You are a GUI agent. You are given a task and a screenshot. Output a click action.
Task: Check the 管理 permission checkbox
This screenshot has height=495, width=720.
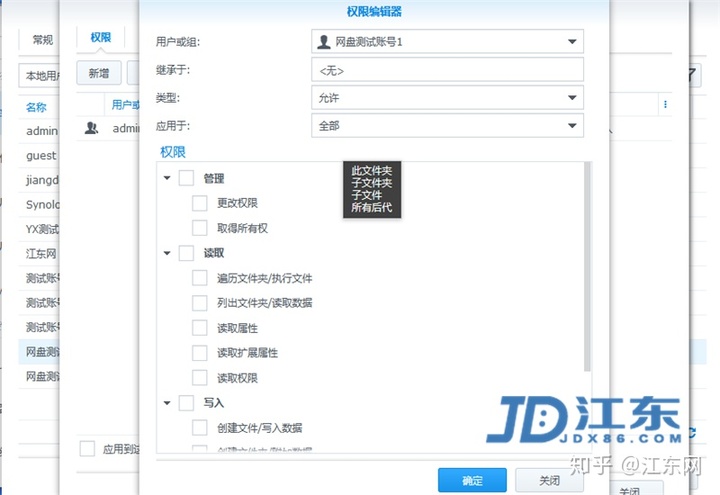(x=186, y=178)
